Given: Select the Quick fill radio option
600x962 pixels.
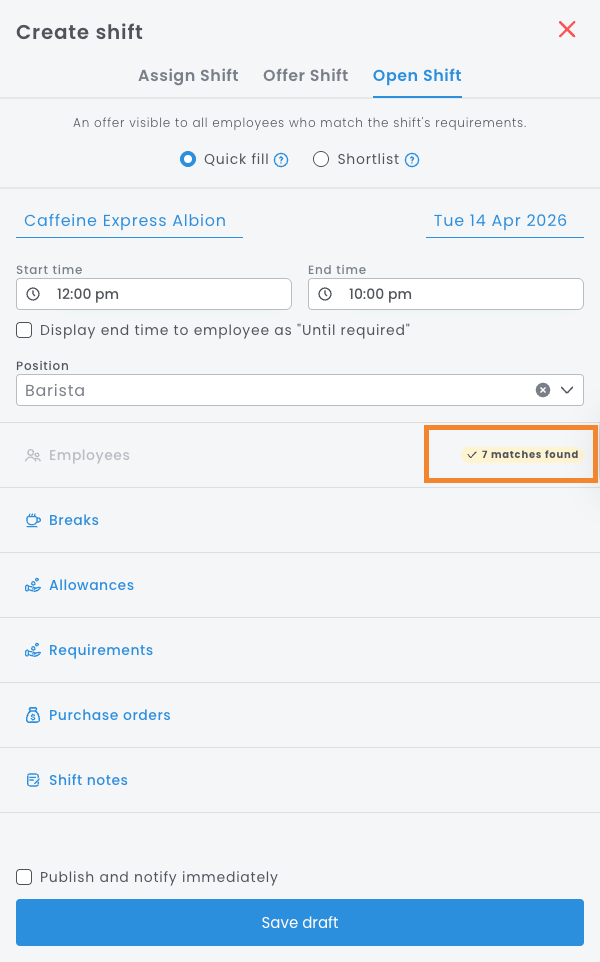Looking at the screenshot, I should click(188, 159).
